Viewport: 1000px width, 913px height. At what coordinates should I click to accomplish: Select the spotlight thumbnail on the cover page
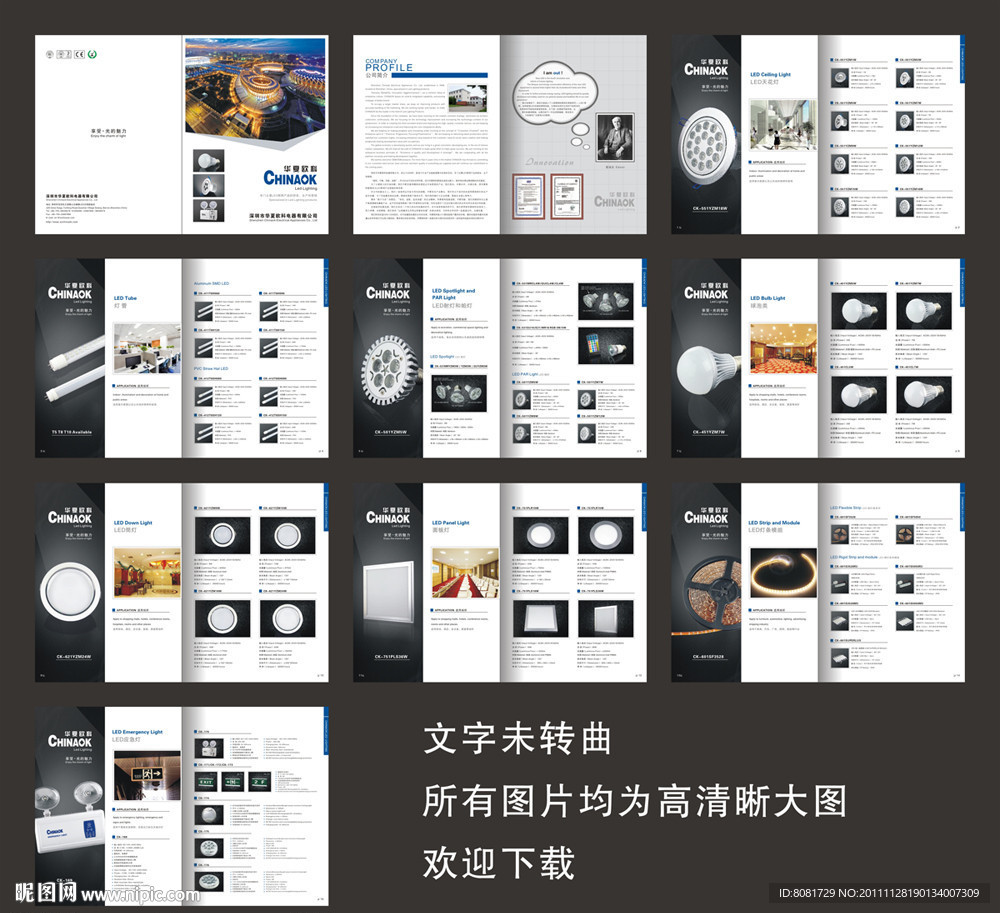point(208,186)
